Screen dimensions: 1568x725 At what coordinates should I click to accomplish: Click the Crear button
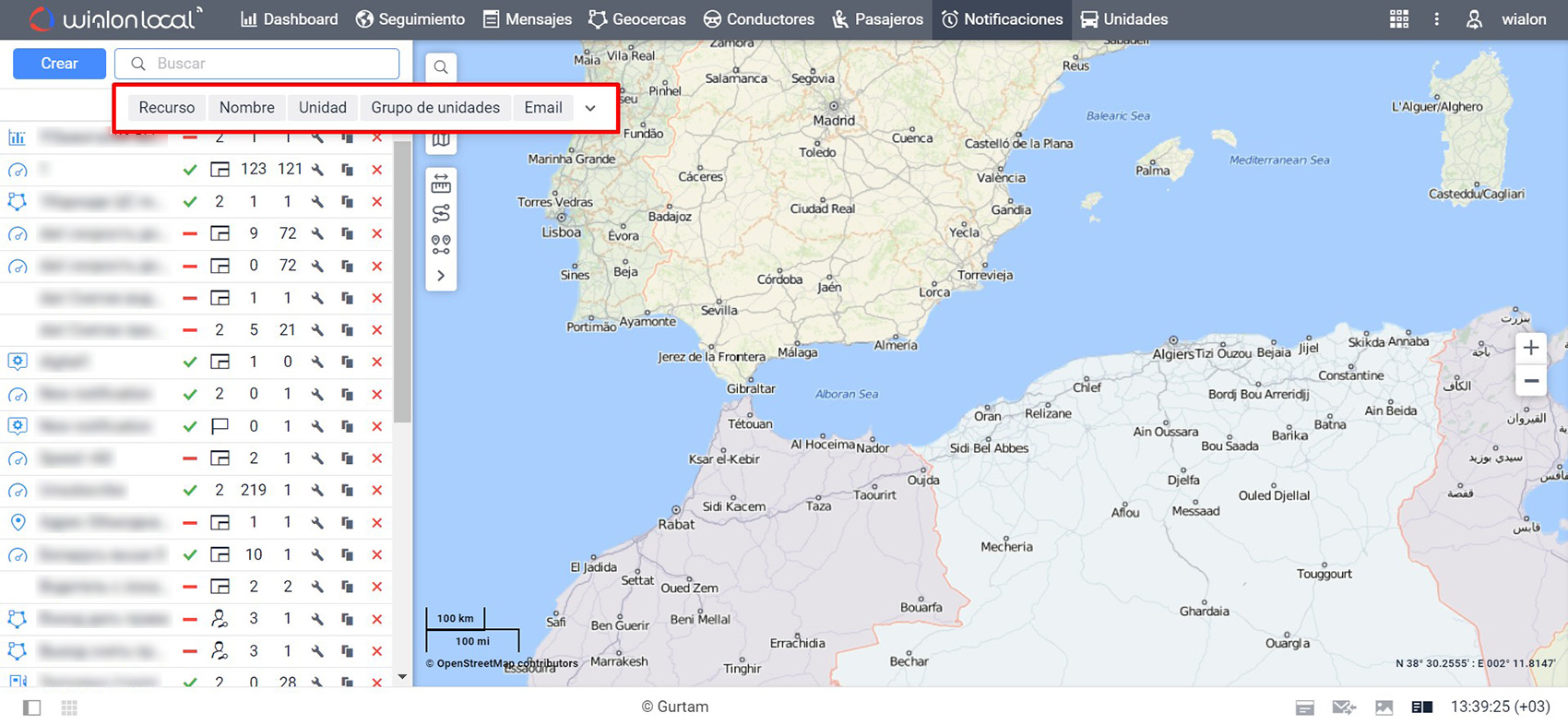pos(59,64)
